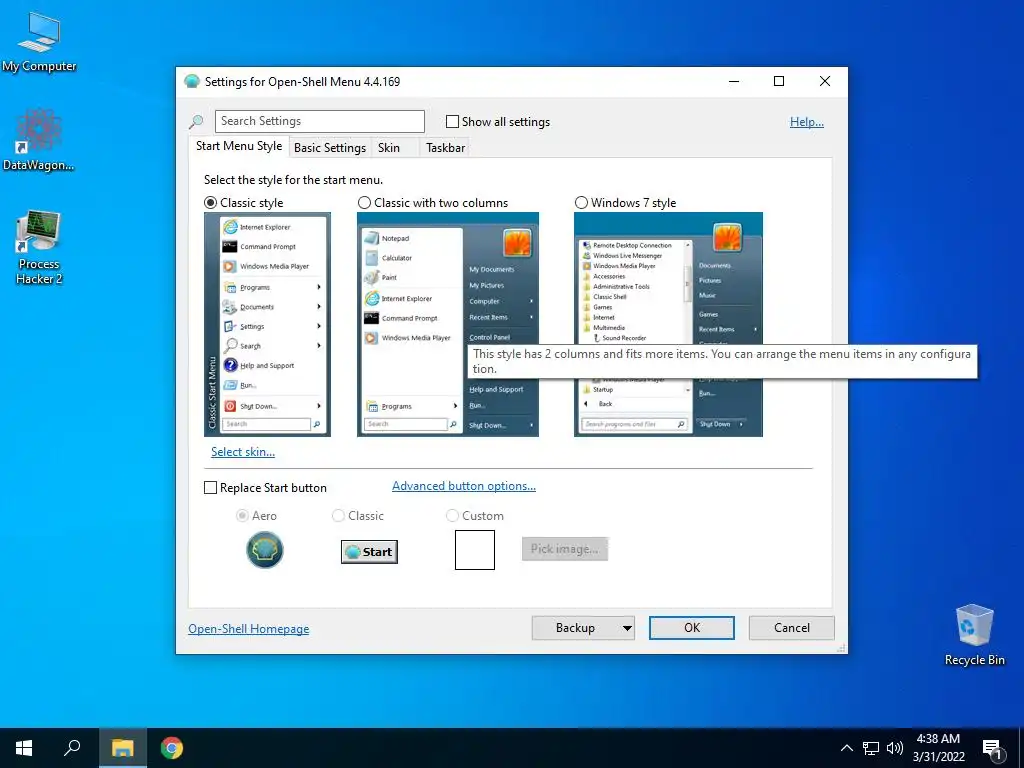The image size is (1024, 768).
Task: Click the Classic Start button preview image
Action: pos(369,552)
